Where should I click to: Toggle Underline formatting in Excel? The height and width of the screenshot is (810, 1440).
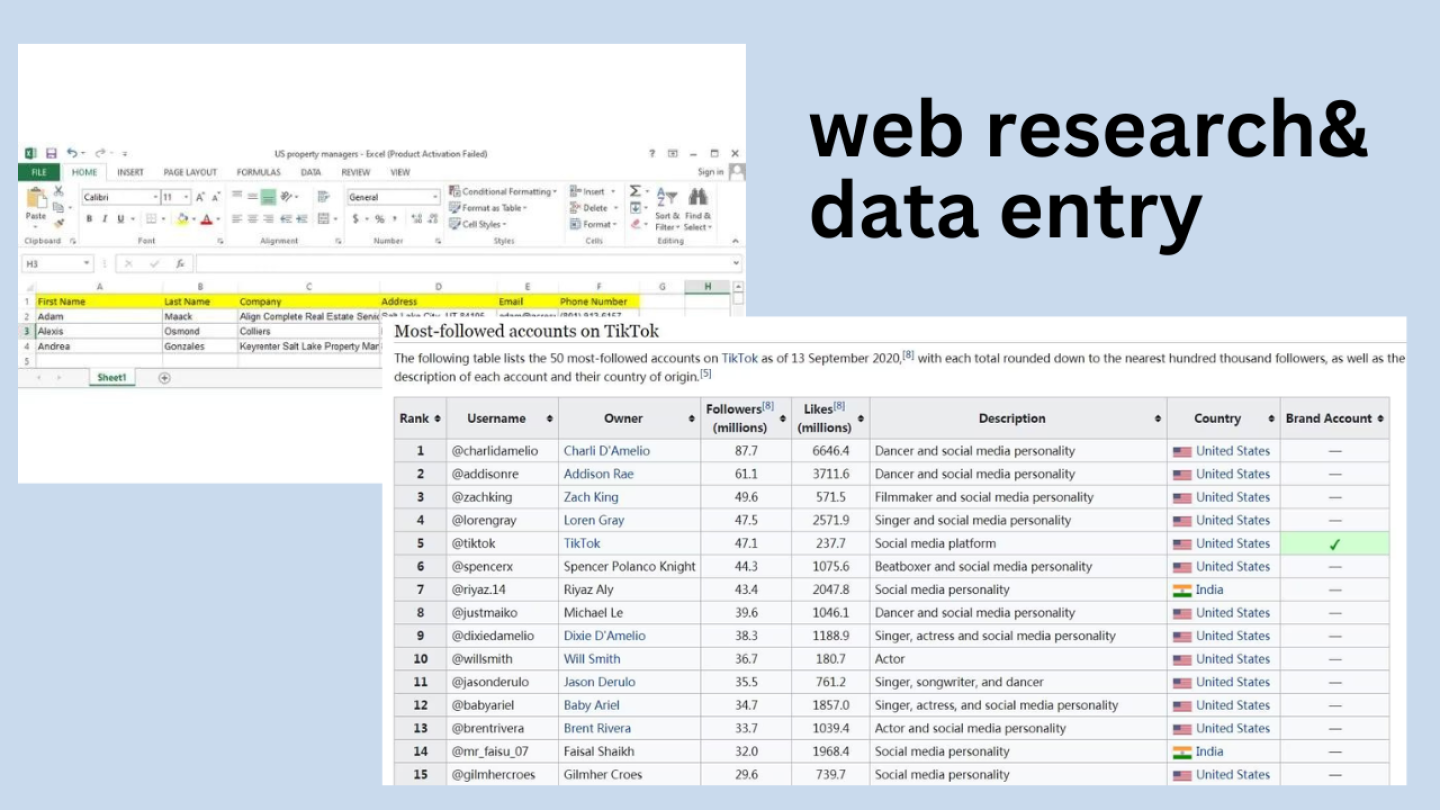click(120, 219)
